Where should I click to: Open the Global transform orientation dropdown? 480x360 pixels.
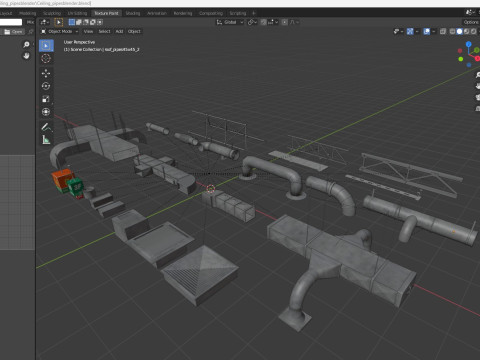(x=230, y=22)
